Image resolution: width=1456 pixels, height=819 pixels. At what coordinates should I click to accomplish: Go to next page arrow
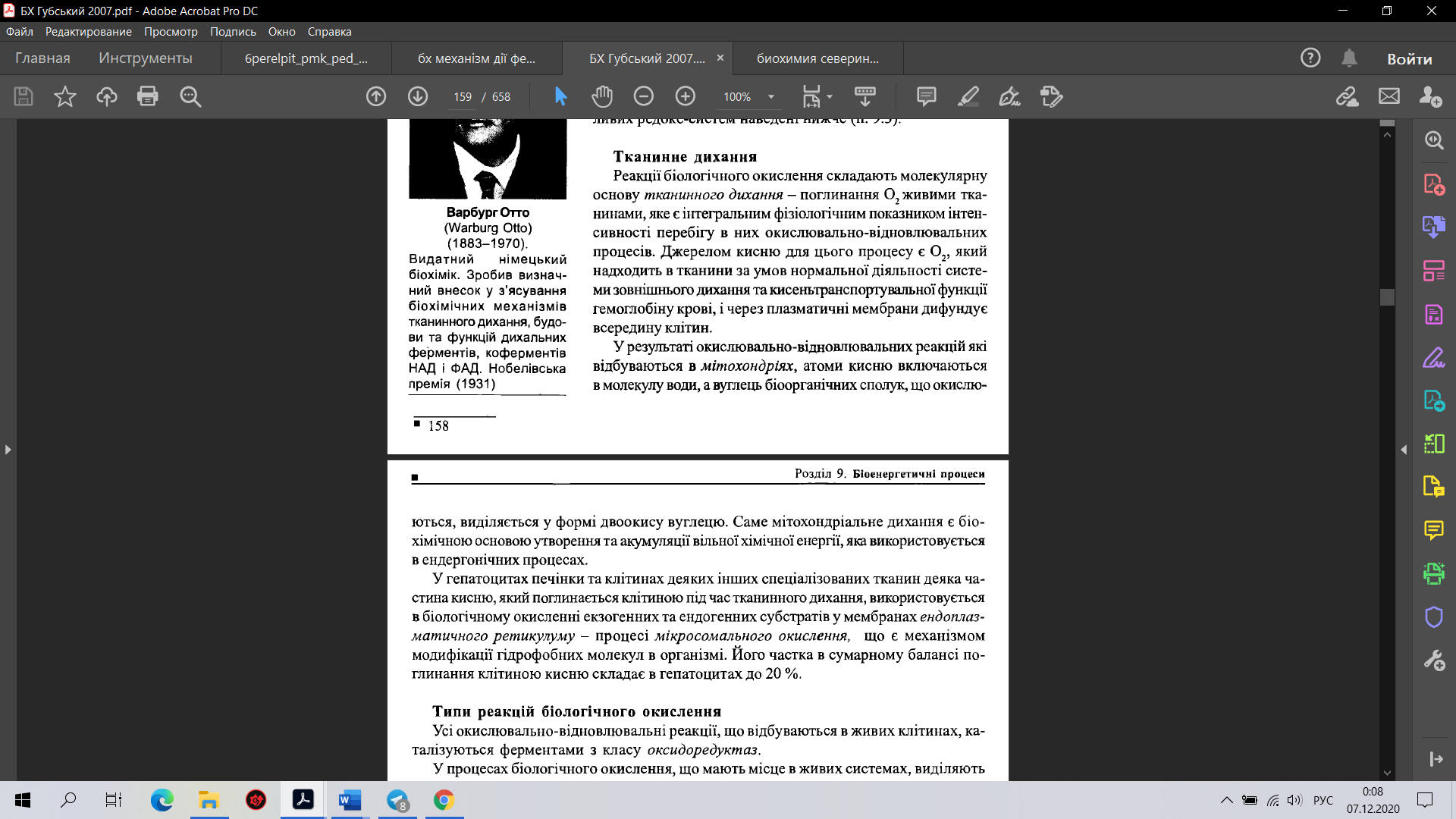(x=418, y=96)
